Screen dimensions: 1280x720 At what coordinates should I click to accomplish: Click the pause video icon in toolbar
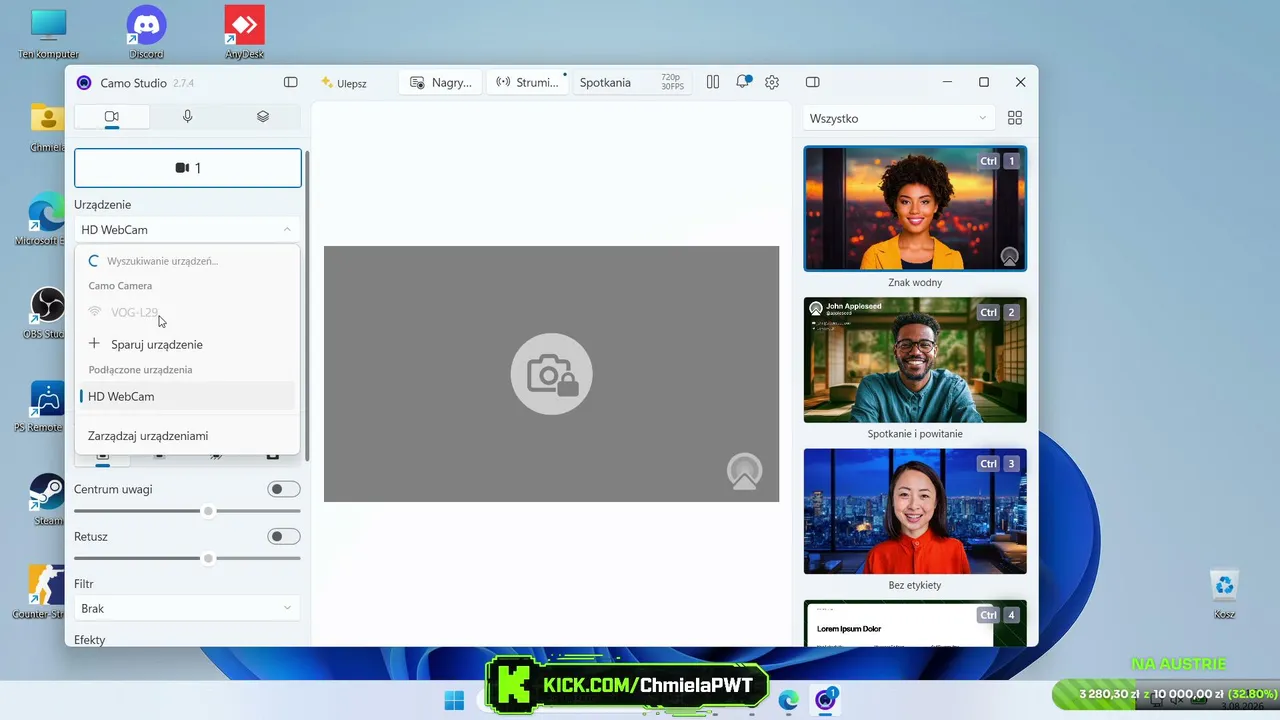click(x=713, y=82)
